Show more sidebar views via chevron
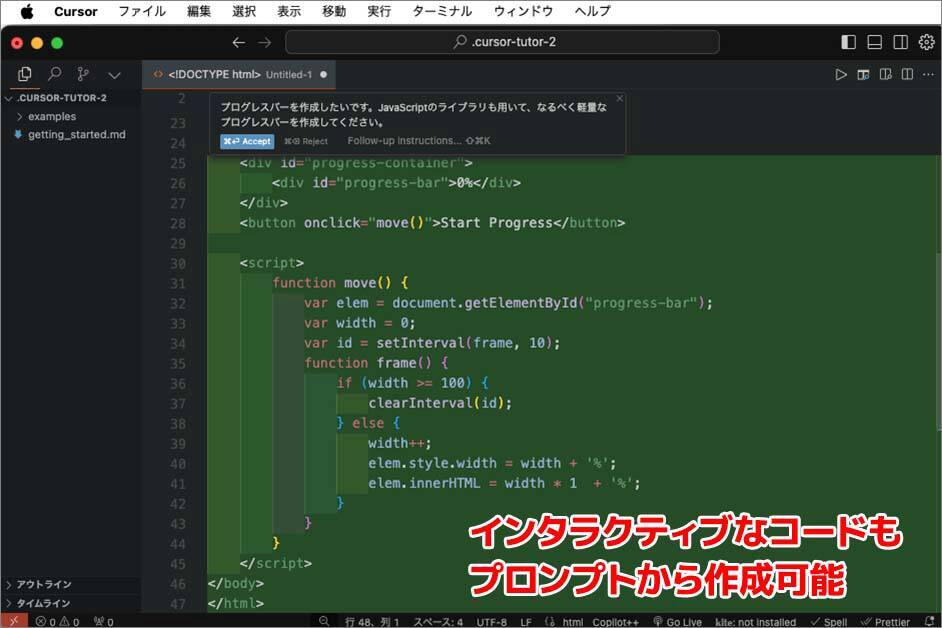This screenshot has height=628, width=942. pyautogui.click(x=114, y=74)
